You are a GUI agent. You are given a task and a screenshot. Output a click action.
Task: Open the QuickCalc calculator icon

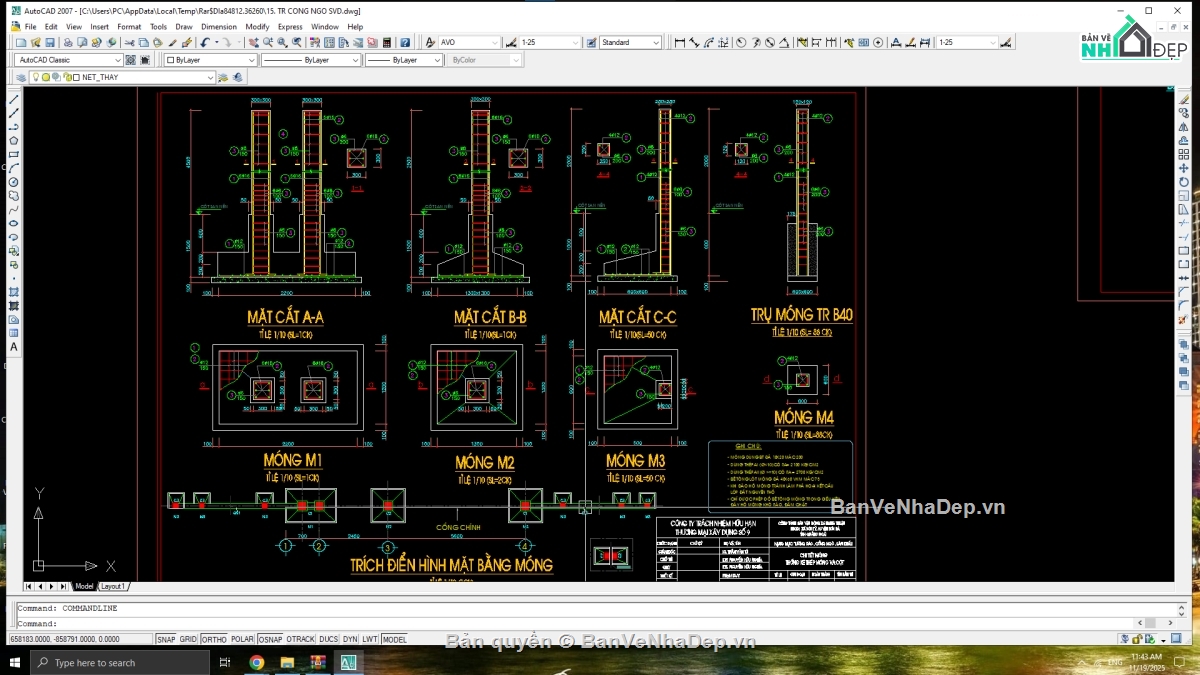pos(387,43)
